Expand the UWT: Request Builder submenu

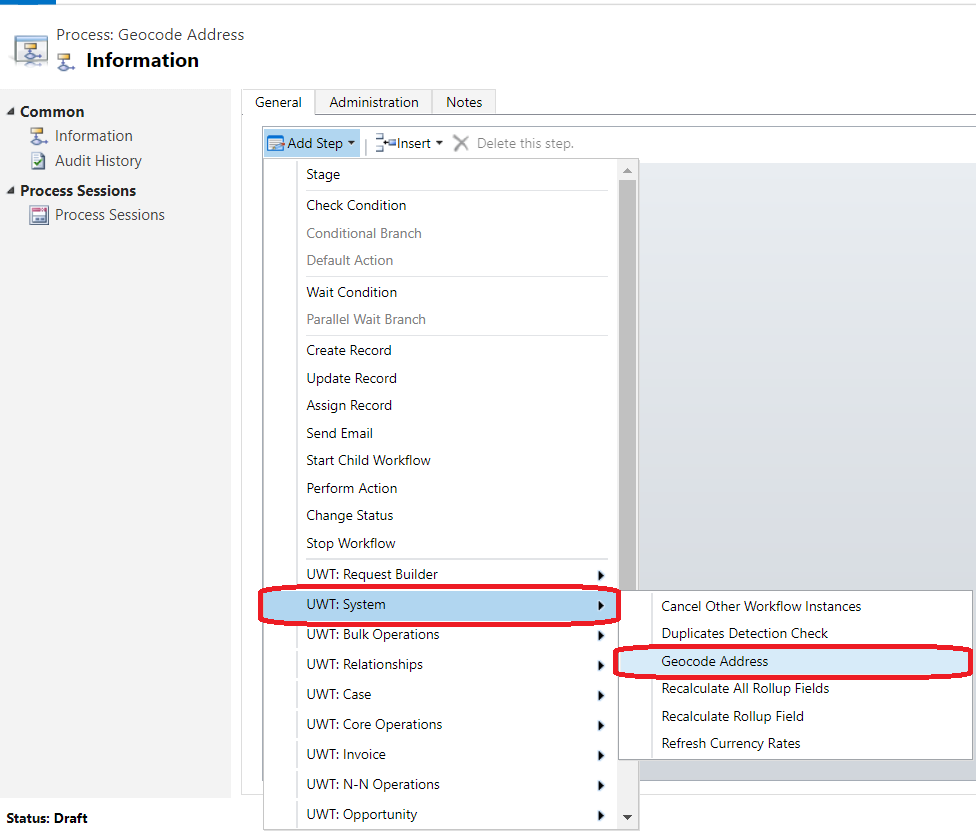click(600, 575)
